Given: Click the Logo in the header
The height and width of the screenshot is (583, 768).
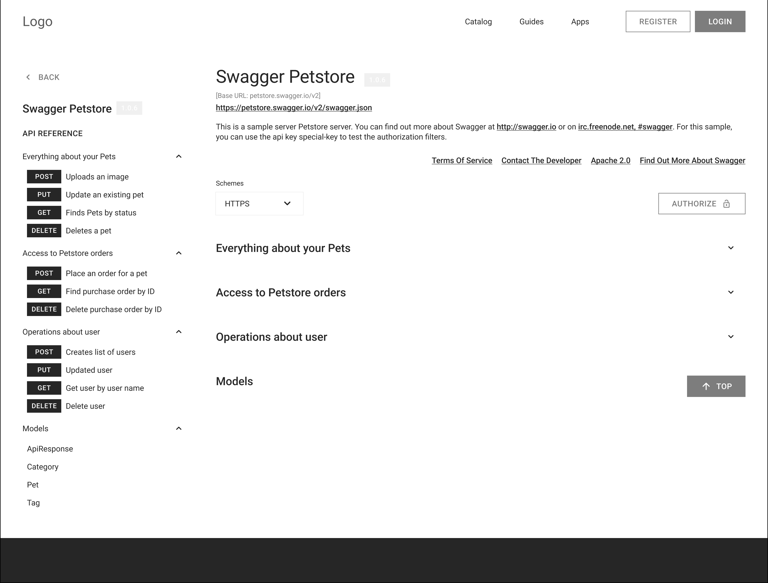Looking at the screenshot, I should [x=37, y=22].
